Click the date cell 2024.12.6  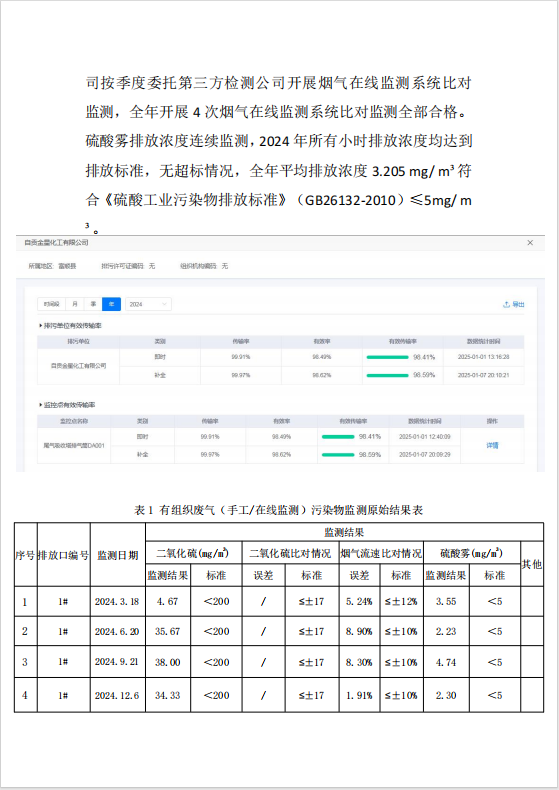(117, 695)
